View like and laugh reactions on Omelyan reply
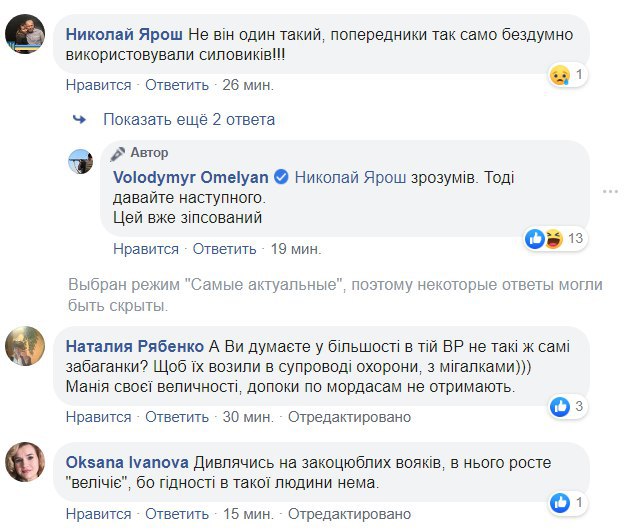Image resolution: width=628 pixels, height=531 pixels. [x=544, y=238]
